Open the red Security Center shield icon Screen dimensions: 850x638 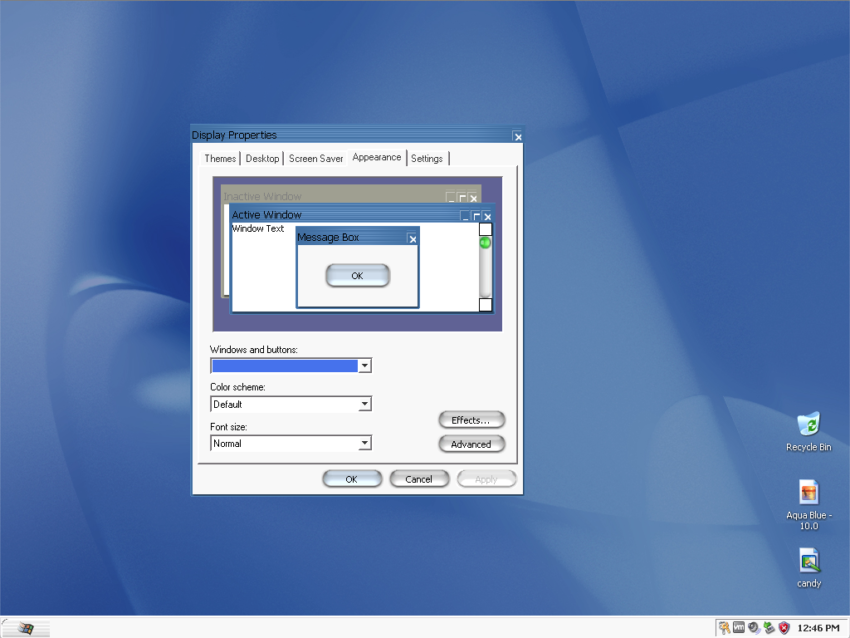click(x=784, y=628)
